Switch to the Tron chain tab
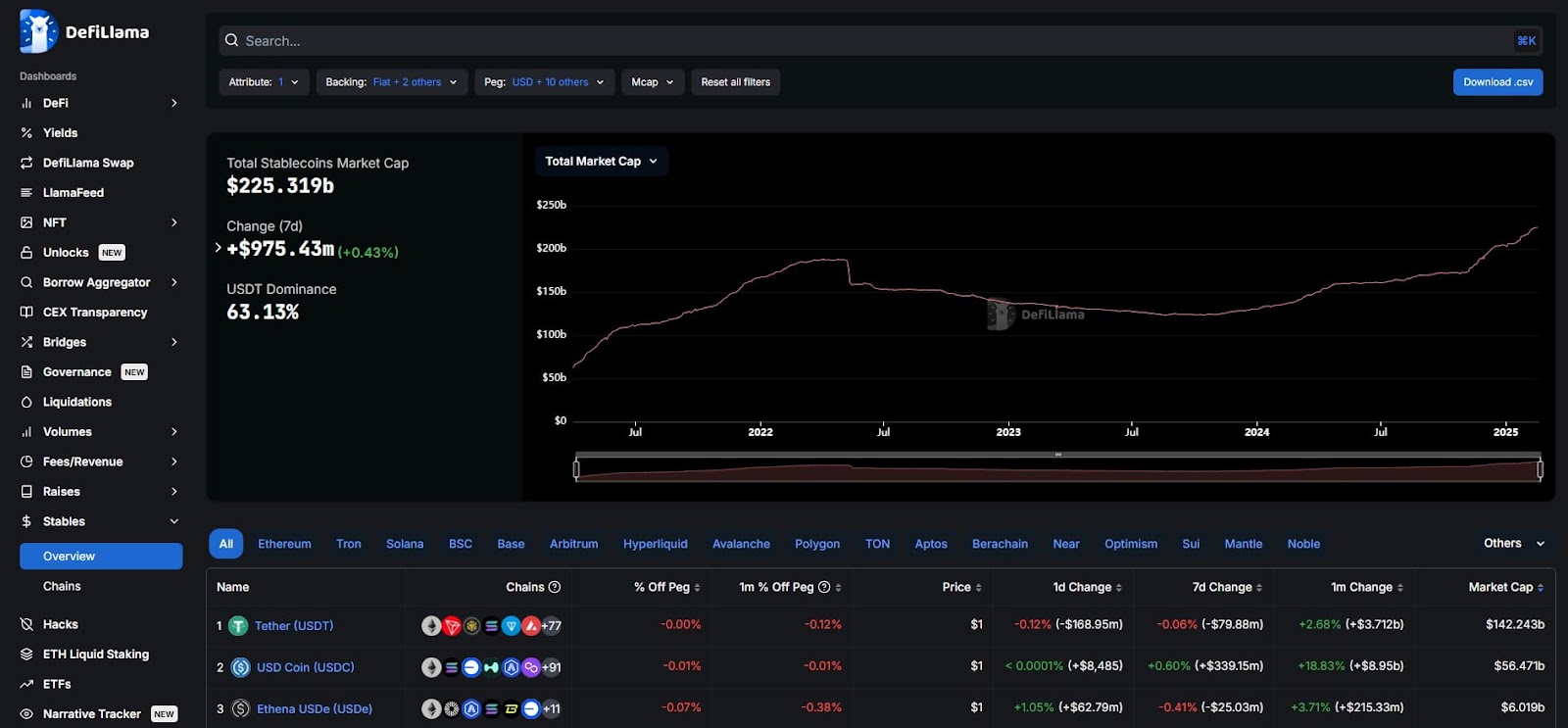1568x728 pixels. (x=349, y=544)
